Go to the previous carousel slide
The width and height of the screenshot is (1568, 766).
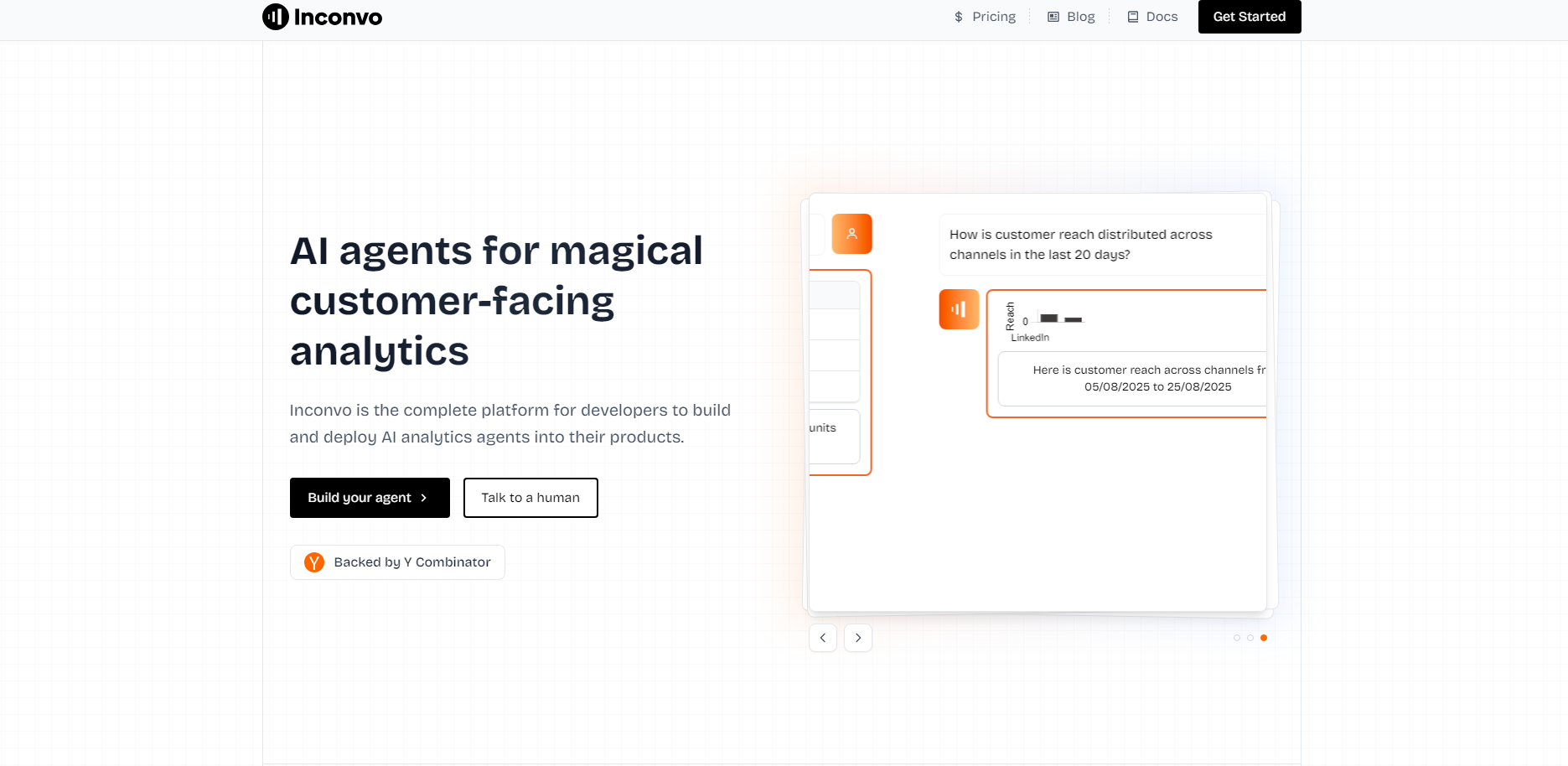pyautogui.click(x=823, y=638)
